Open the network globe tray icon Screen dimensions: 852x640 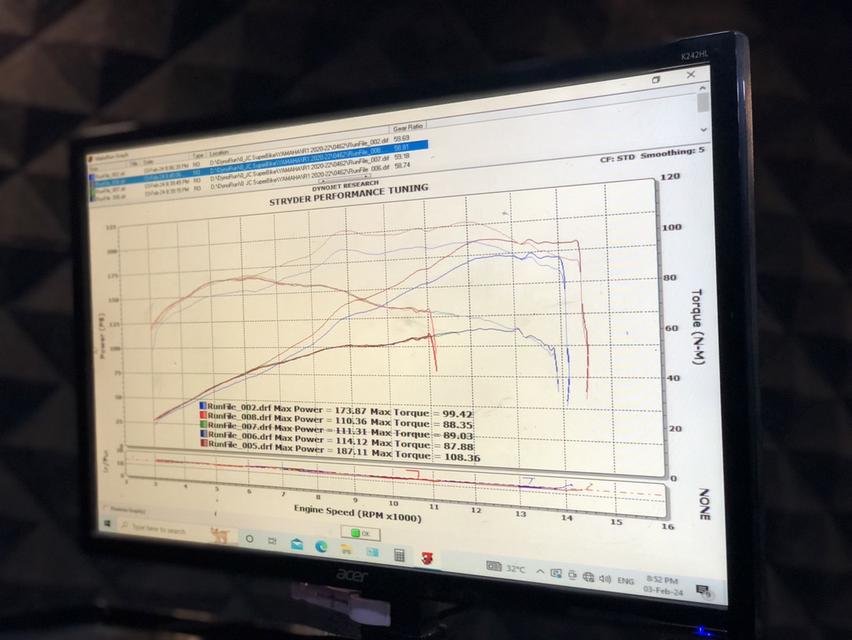click(x=588, y=577)
